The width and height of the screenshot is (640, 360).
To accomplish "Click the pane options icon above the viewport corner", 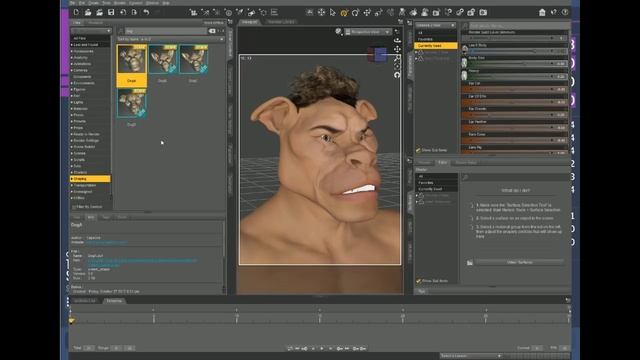I will [400, 22].
